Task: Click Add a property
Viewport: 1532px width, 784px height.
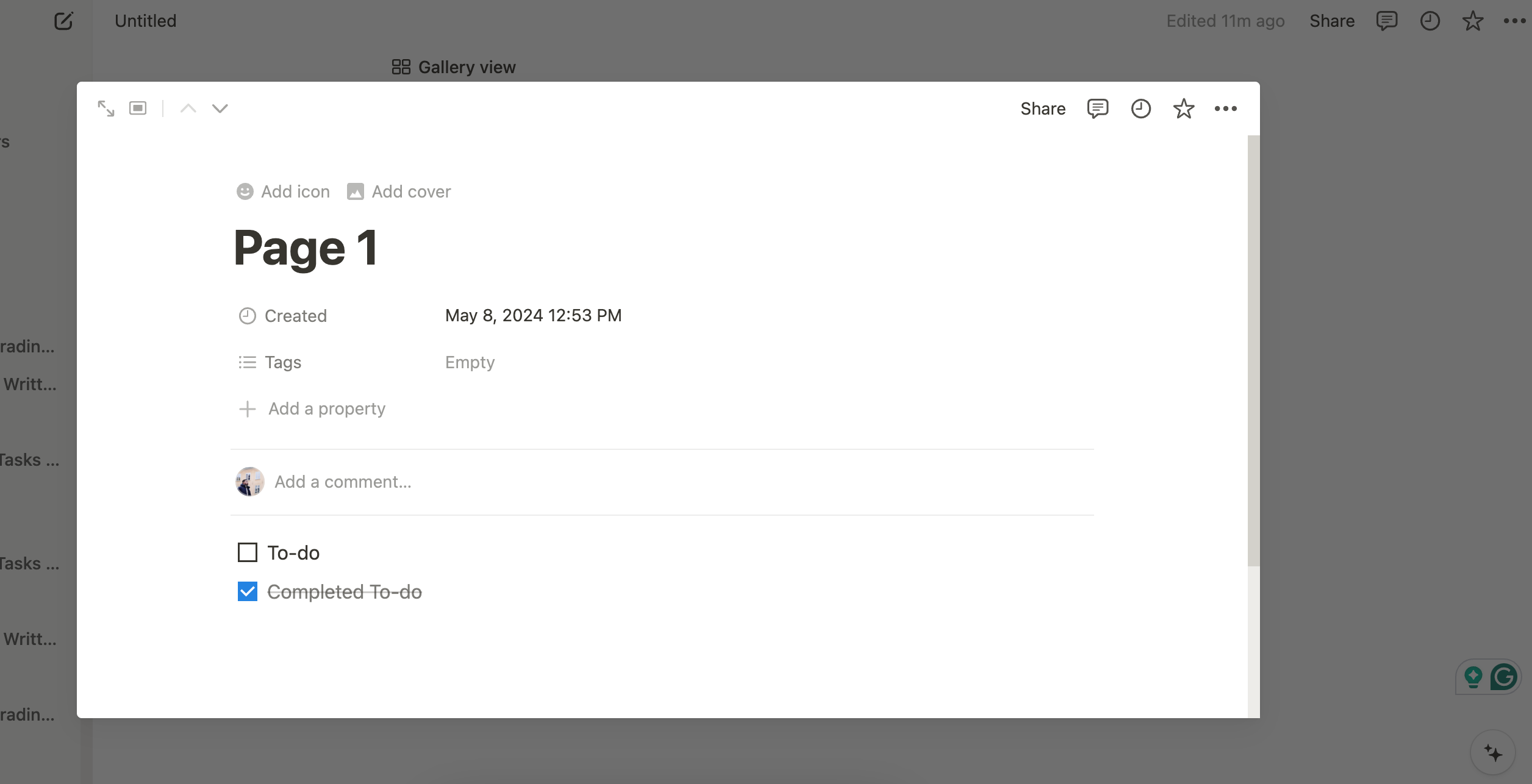Action: click(326, 408)
